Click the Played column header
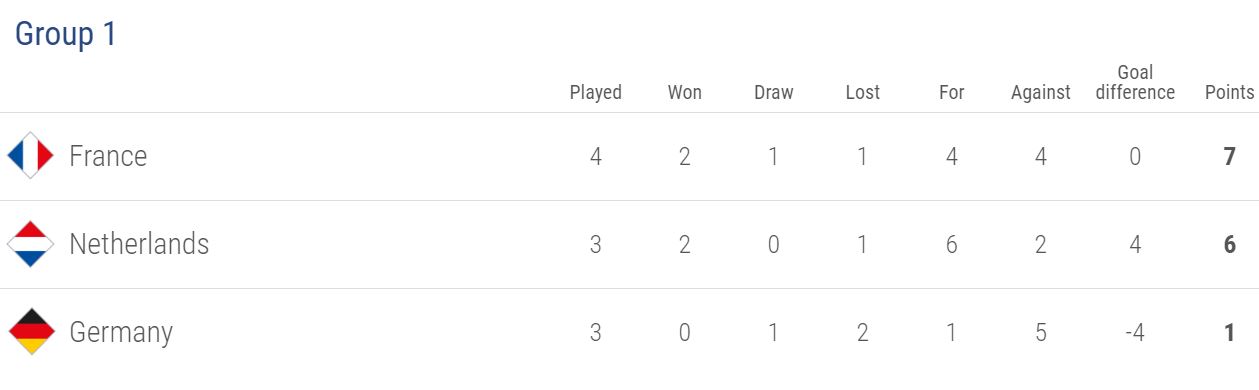 click(x=596, y=92)
